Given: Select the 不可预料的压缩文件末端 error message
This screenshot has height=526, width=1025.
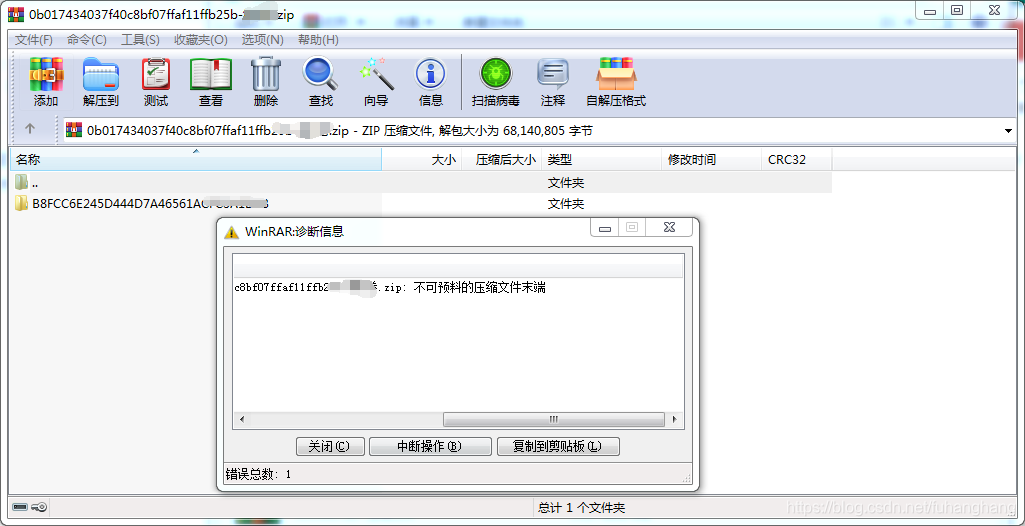Looking at the screenshot, I should (x=480, y=288).
